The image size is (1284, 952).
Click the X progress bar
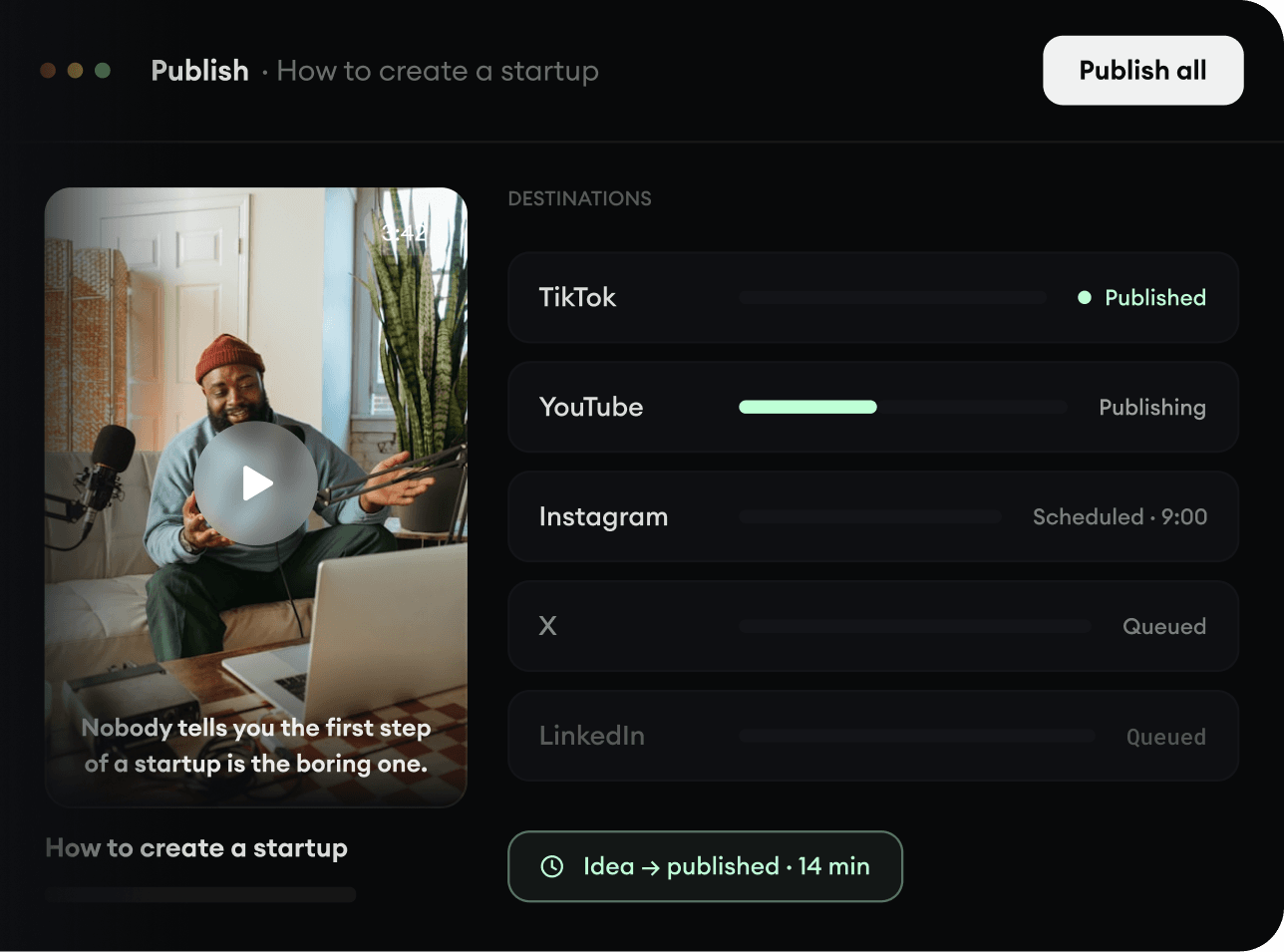point(915,626)
